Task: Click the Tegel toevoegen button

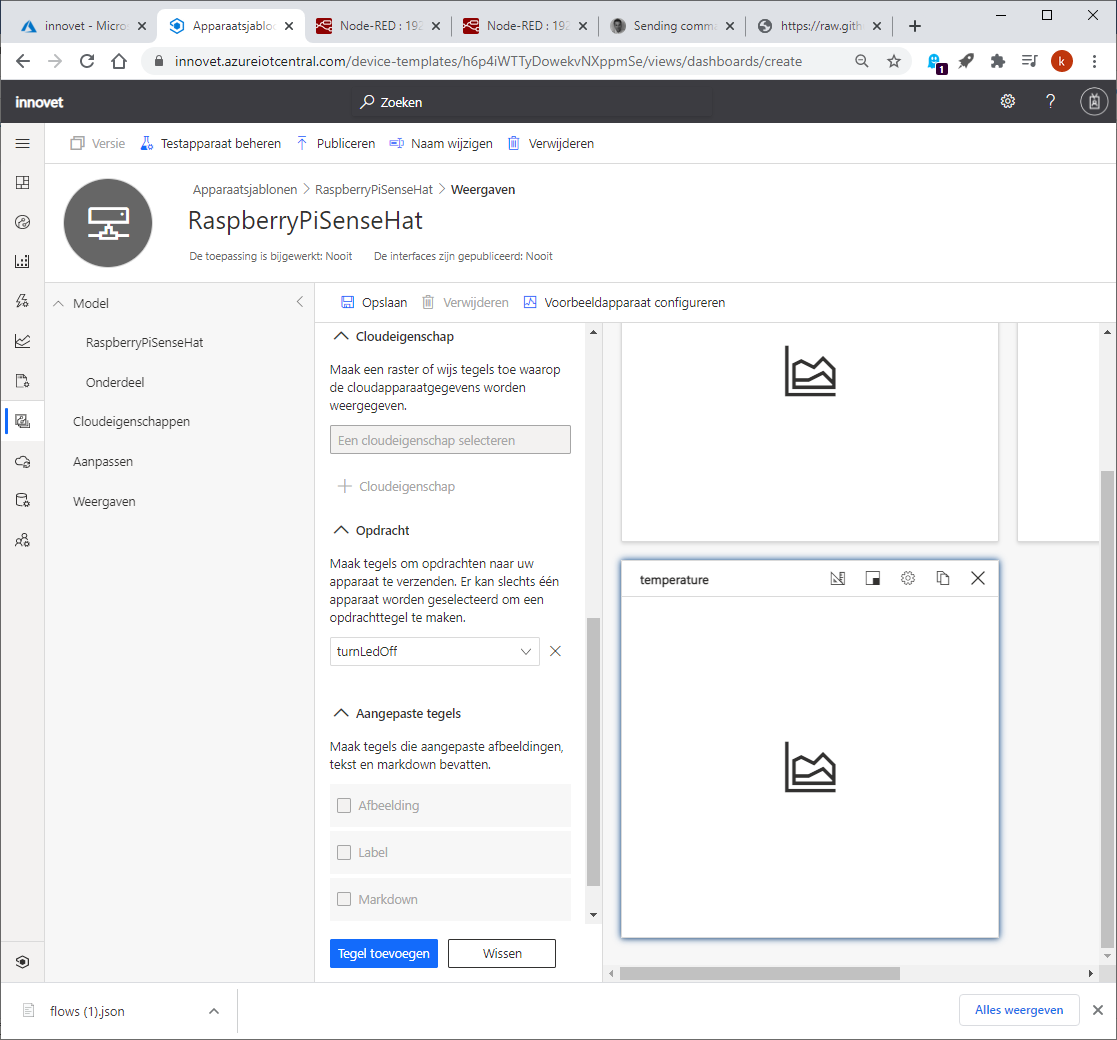Action: [383, 954]
